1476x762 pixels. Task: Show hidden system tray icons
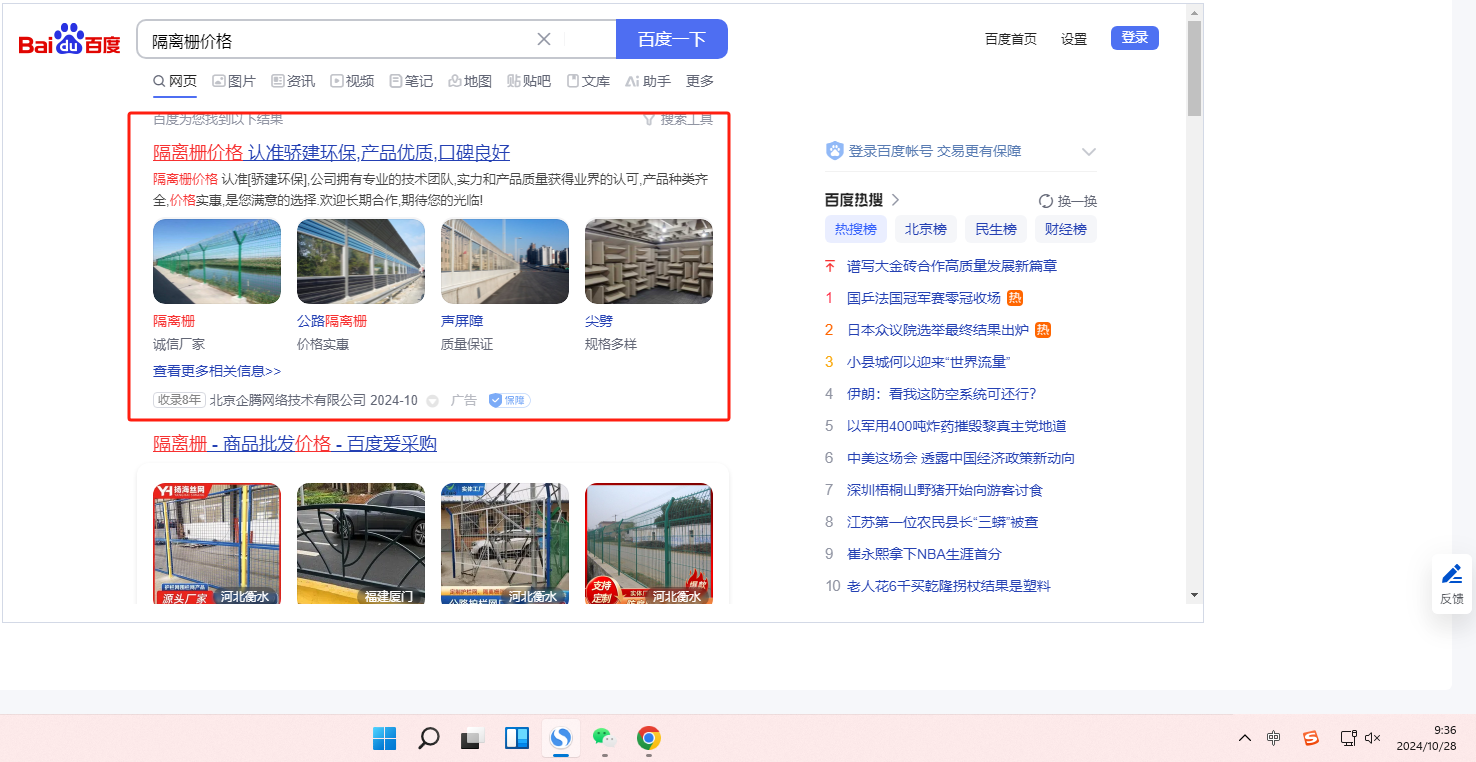coord(1245,738)
